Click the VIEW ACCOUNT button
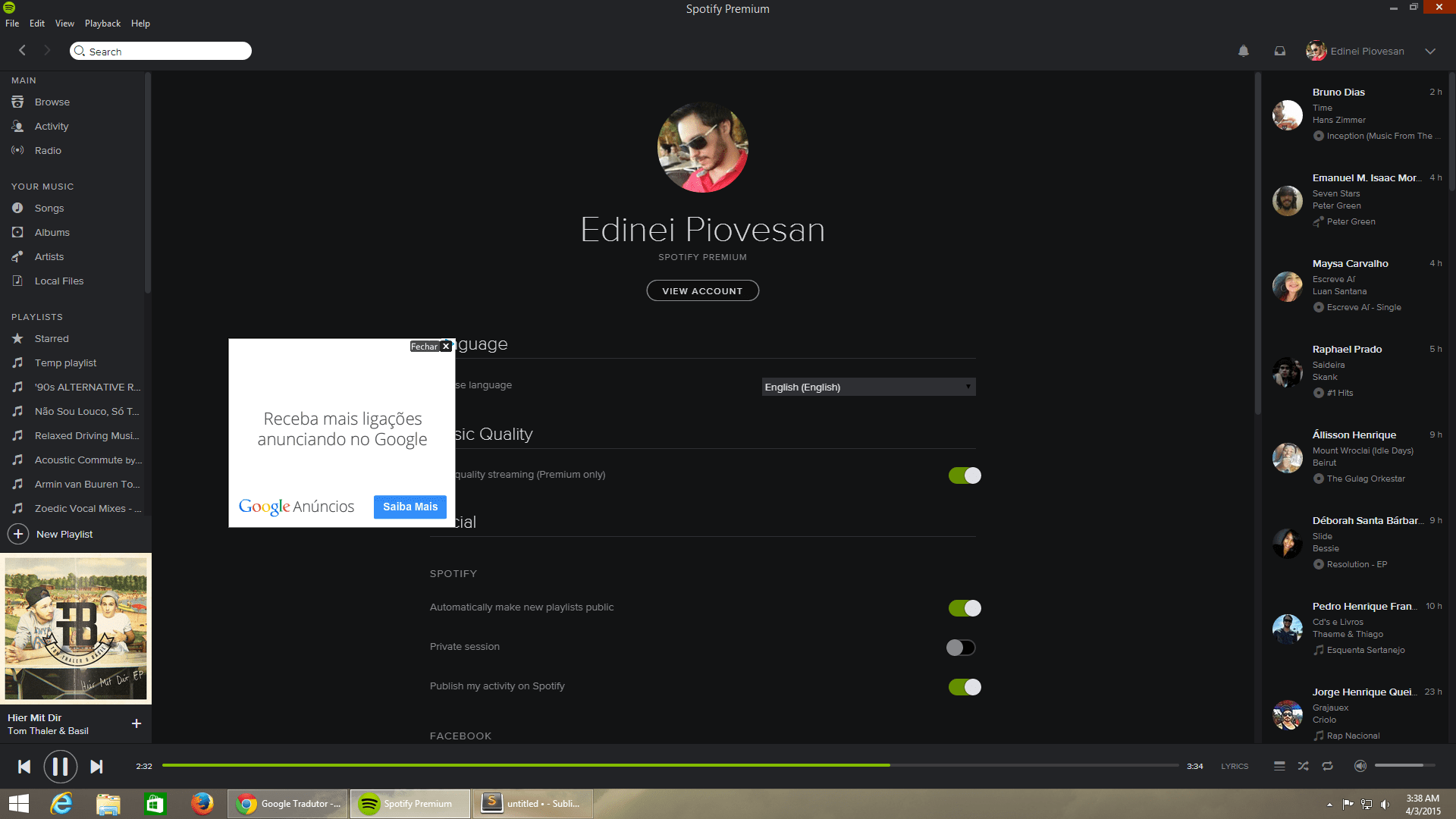The width and height of the screenshot is (1456, 819). pos(702,290)
